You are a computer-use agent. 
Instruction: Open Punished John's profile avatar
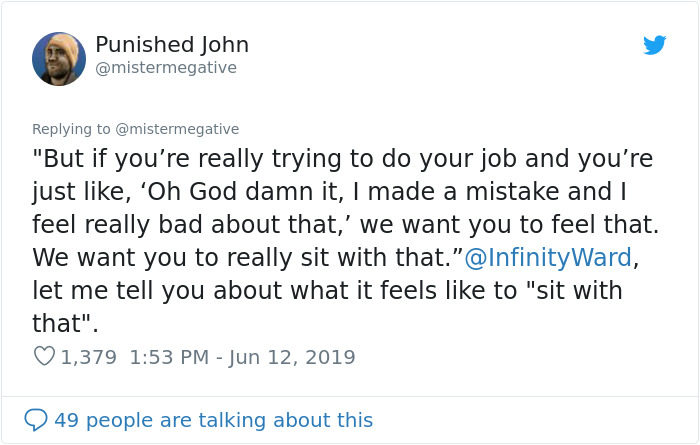[x=59, y=59]
